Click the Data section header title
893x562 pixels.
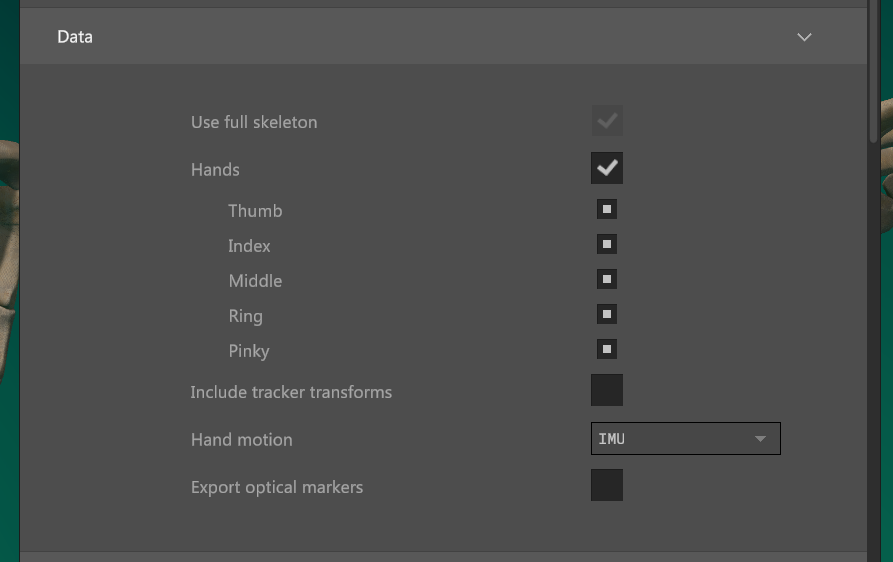pos(75,37)
